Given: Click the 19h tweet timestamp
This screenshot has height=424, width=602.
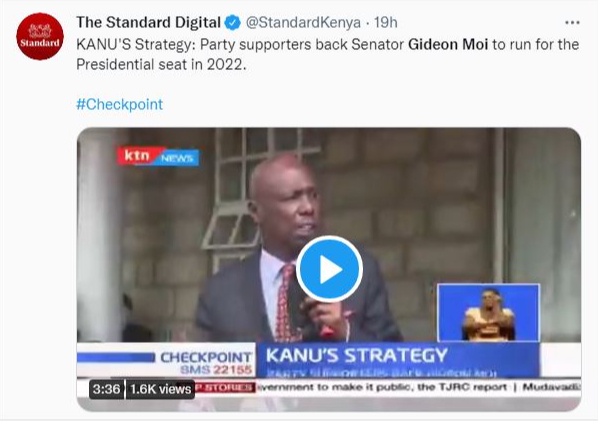Looking at the screenshot, I should (385, 23).
